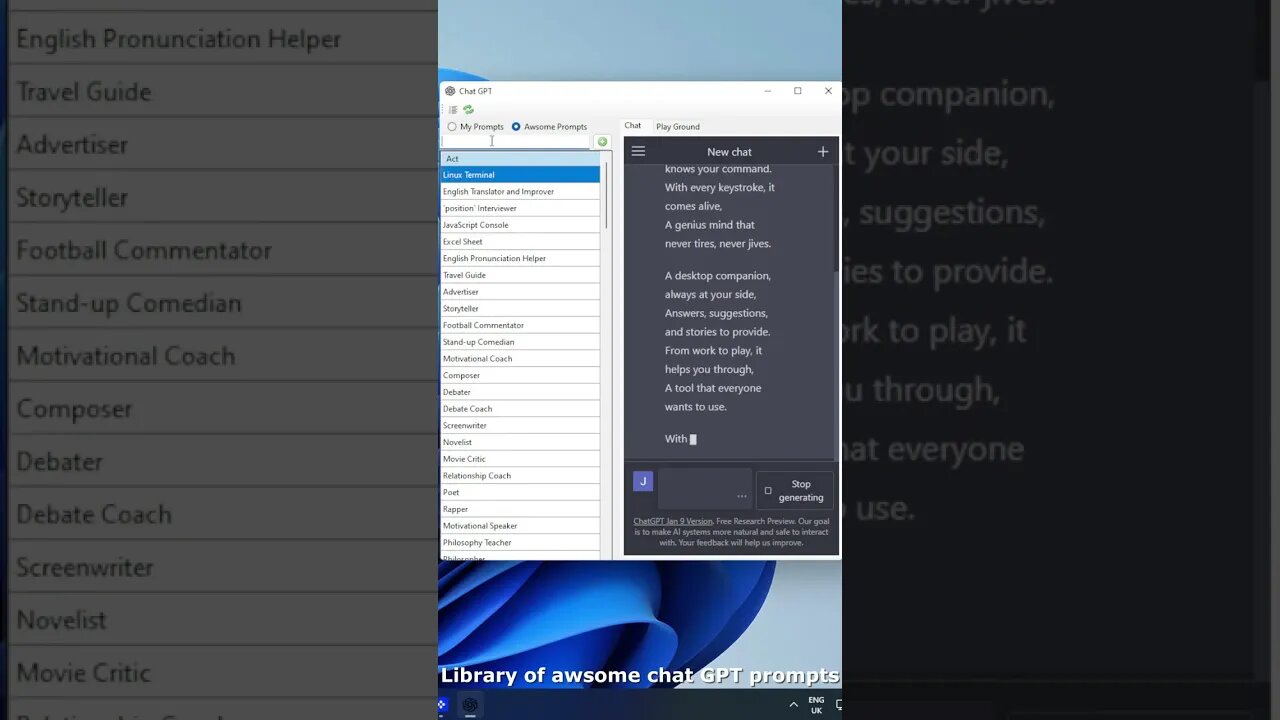Image resolution: width=1280 pixels, height=720 pixels.
Task: Click the green refresh toolbar icon
Action: pos(468,110)
